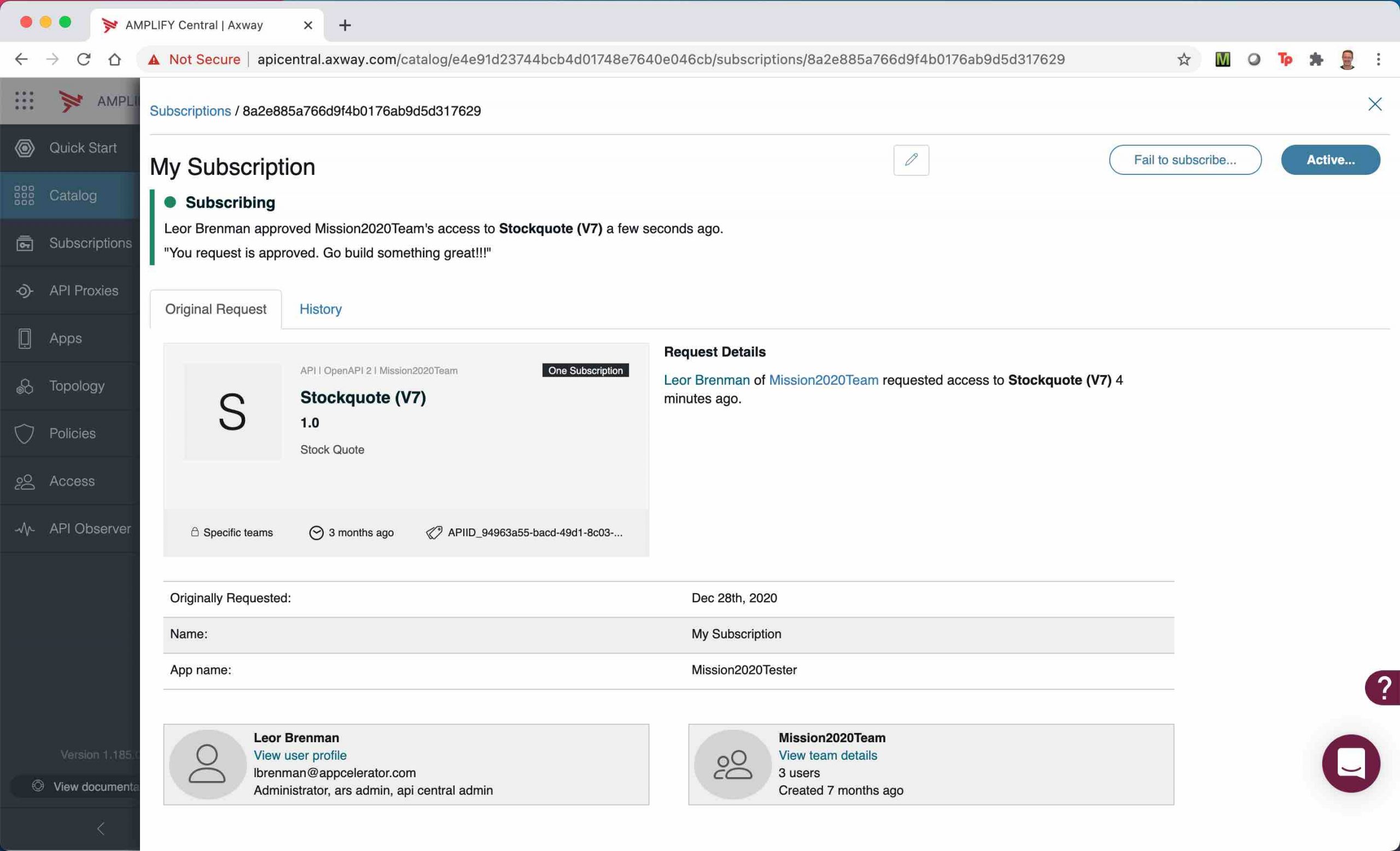Image resolution: width=1400 pixels, height=851 pixels.
Task: Open the Chrome three-dot menu
Action: [1379, 59]
